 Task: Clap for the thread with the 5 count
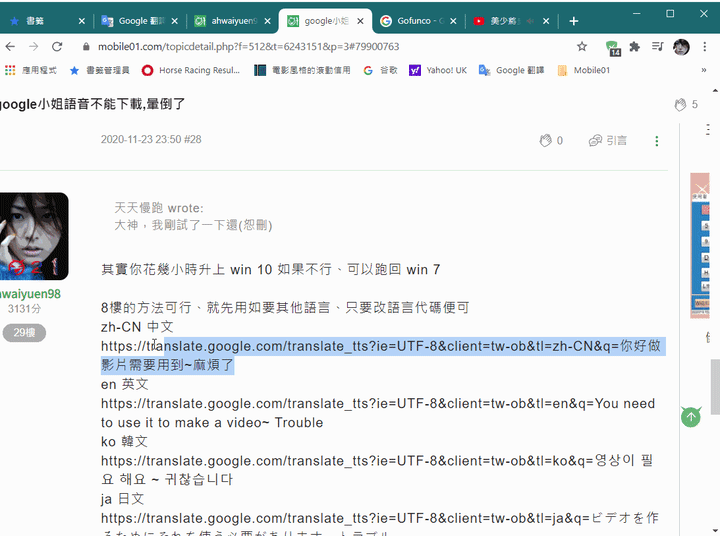686,105
